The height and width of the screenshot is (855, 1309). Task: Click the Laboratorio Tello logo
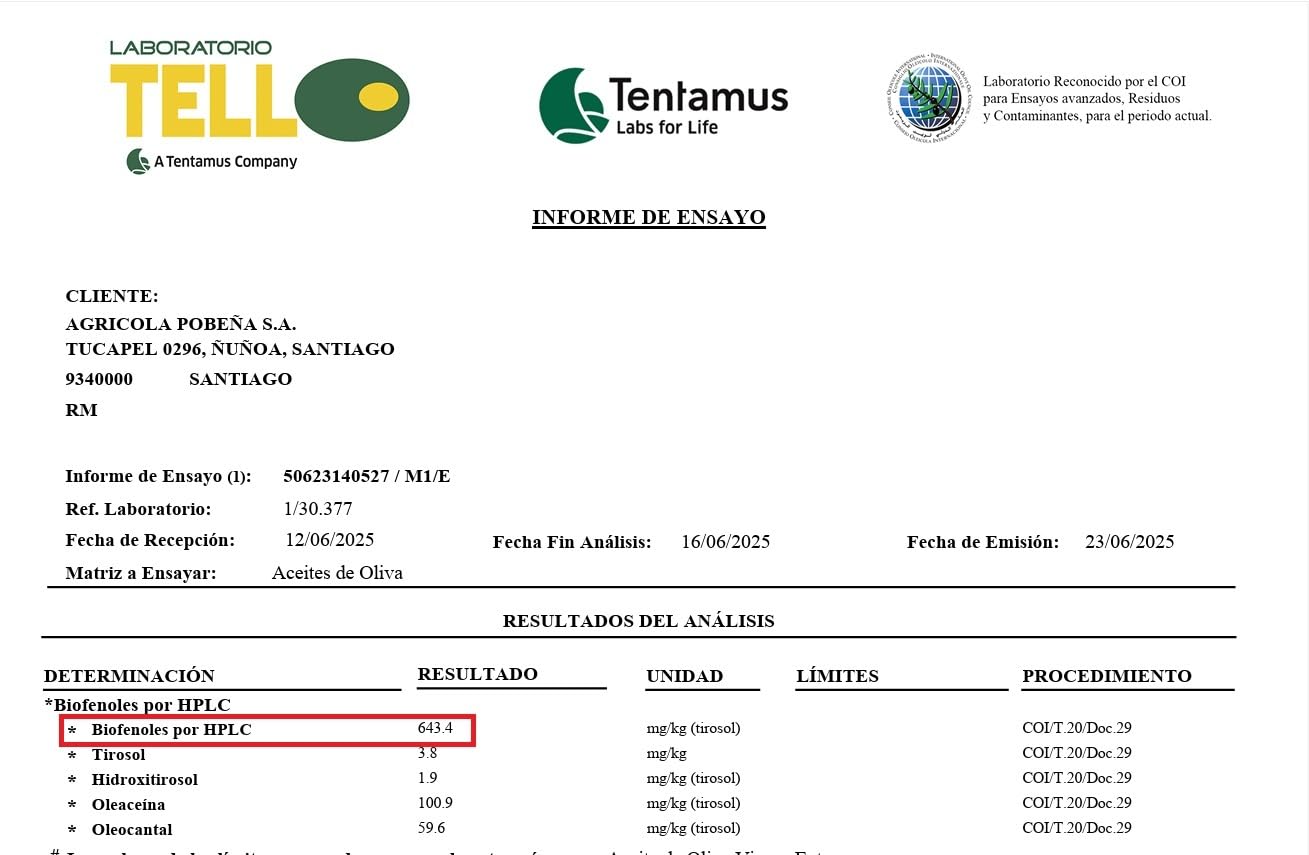(259, 106)
